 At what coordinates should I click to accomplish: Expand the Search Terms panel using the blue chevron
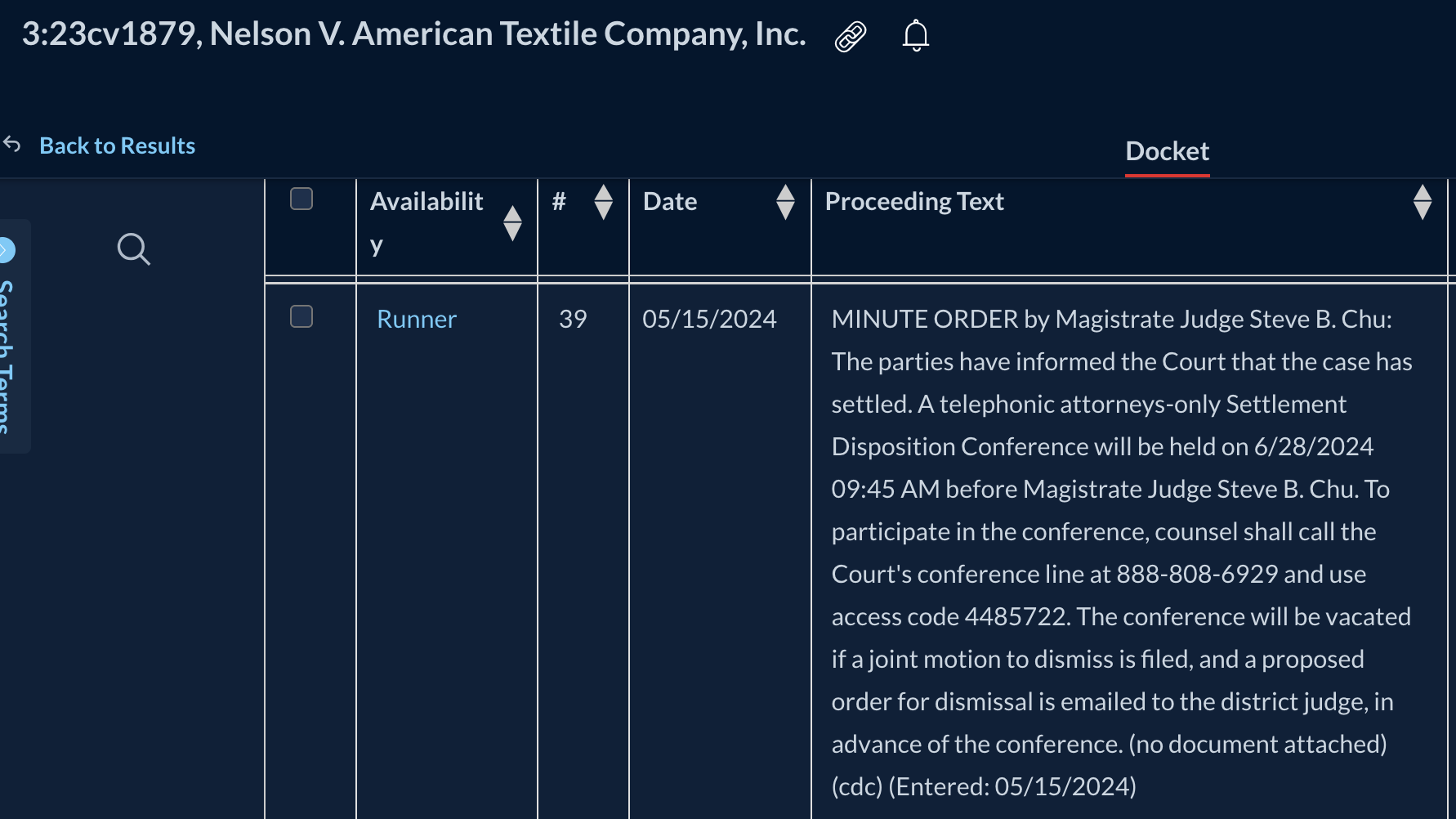click(6, 249)
